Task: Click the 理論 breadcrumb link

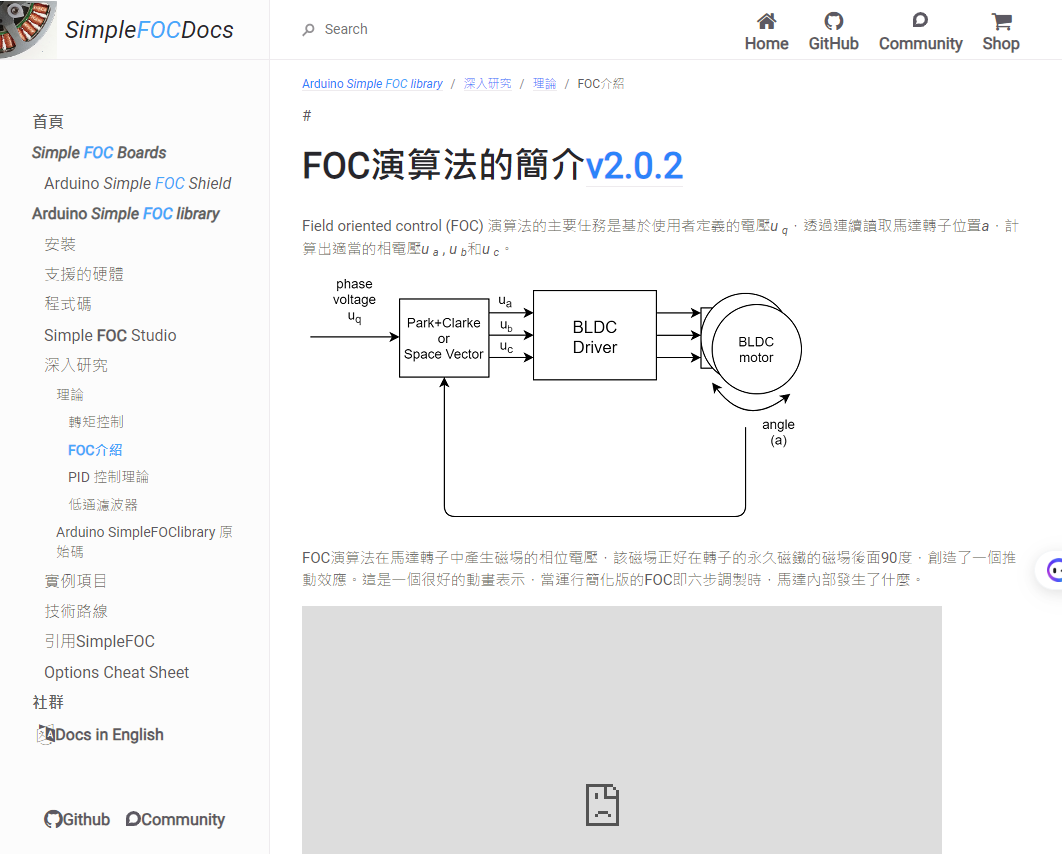Action: tap(545, 84)
